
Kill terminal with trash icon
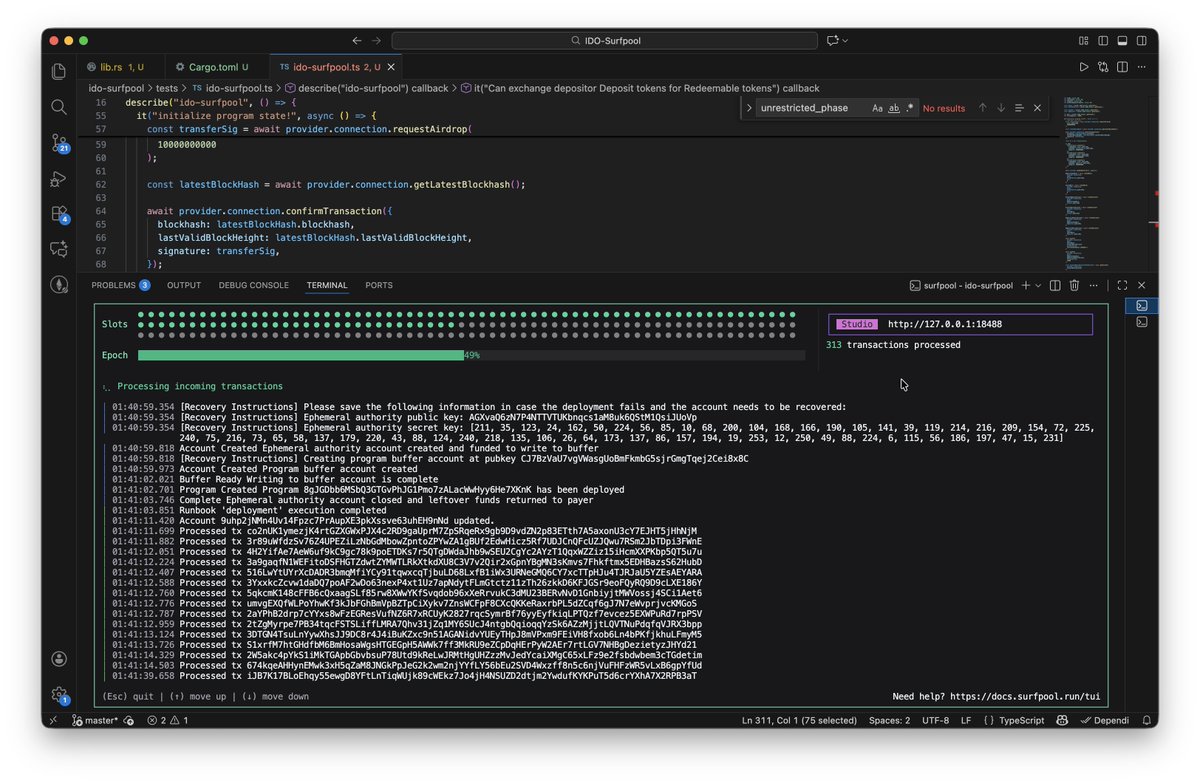coord(1074,285)
